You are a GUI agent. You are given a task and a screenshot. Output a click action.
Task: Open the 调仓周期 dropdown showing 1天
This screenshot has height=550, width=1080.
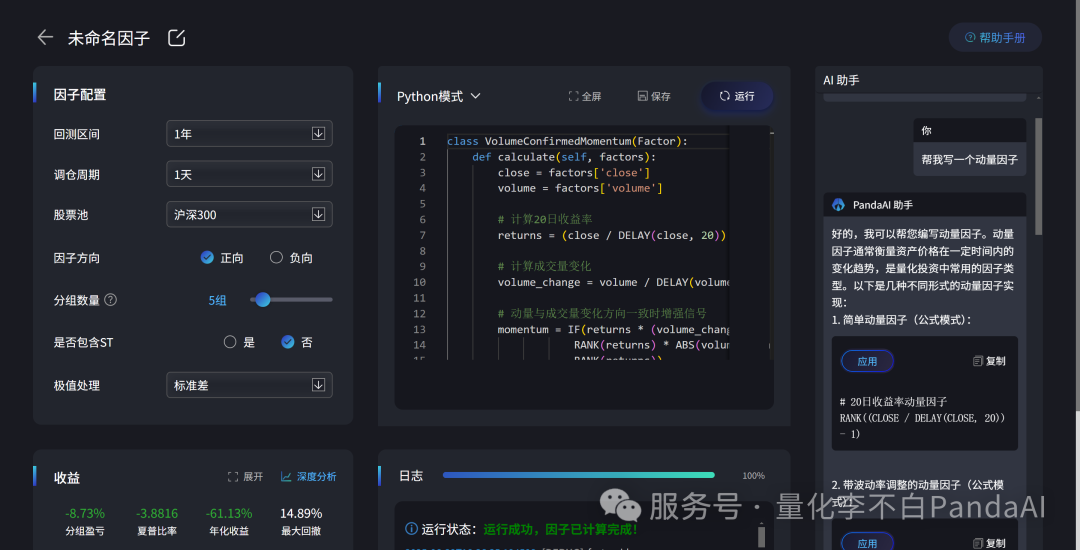[x=249, y=174]
